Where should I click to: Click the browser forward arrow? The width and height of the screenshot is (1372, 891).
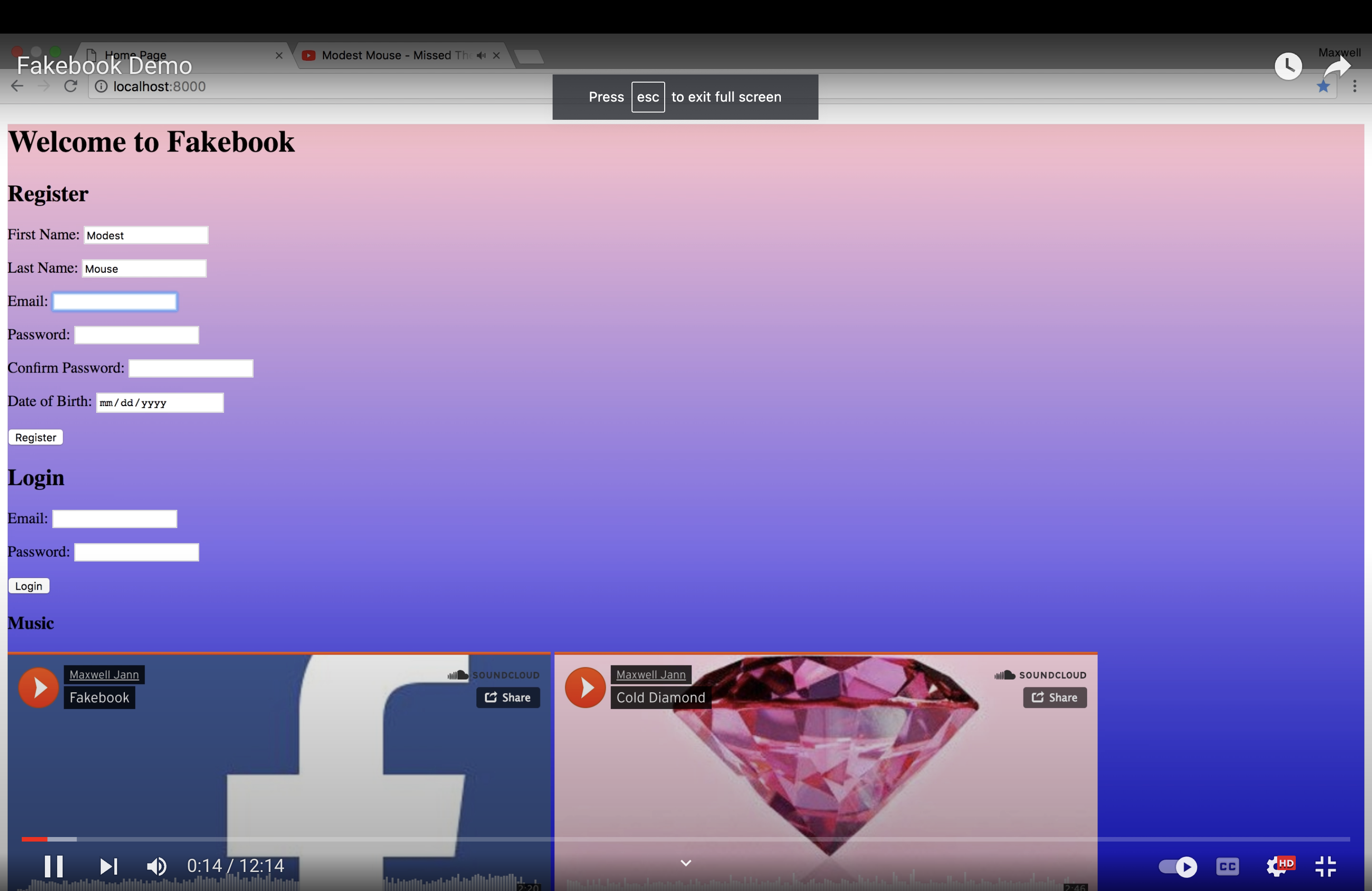click(44, 86)
